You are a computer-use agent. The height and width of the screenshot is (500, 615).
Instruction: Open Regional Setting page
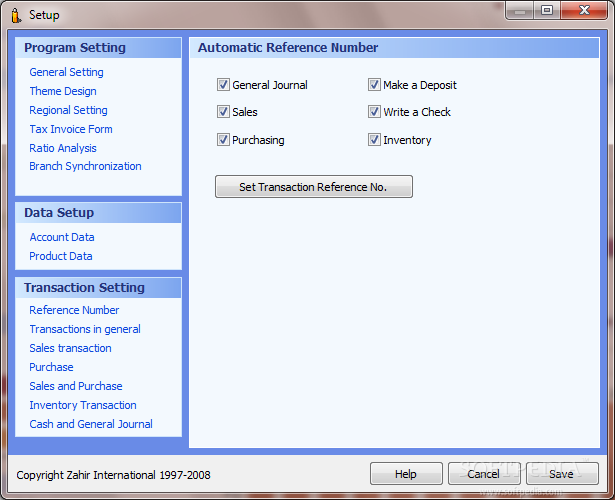(x=68, y=110)
